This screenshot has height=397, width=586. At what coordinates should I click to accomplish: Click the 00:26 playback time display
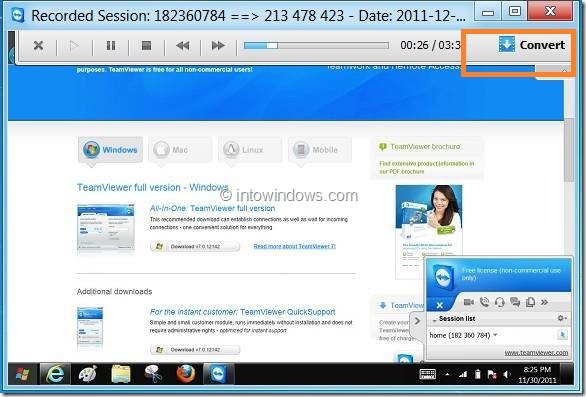[x=414, y=46]
